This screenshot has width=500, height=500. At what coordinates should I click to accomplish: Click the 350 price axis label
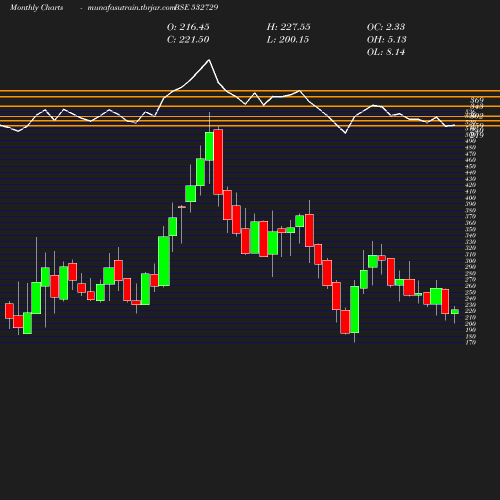pyautogui.click(x=470, y=229)
